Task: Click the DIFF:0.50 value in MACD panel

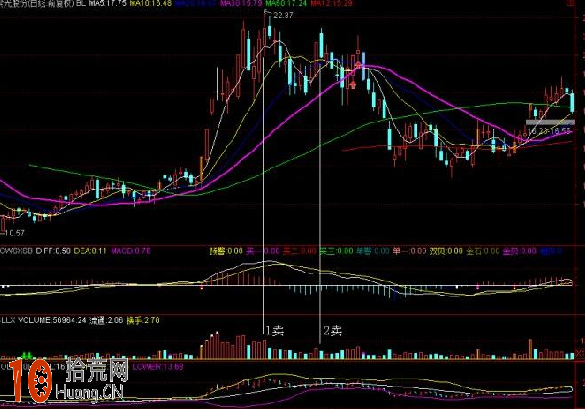Action: [x=53, y=251]
